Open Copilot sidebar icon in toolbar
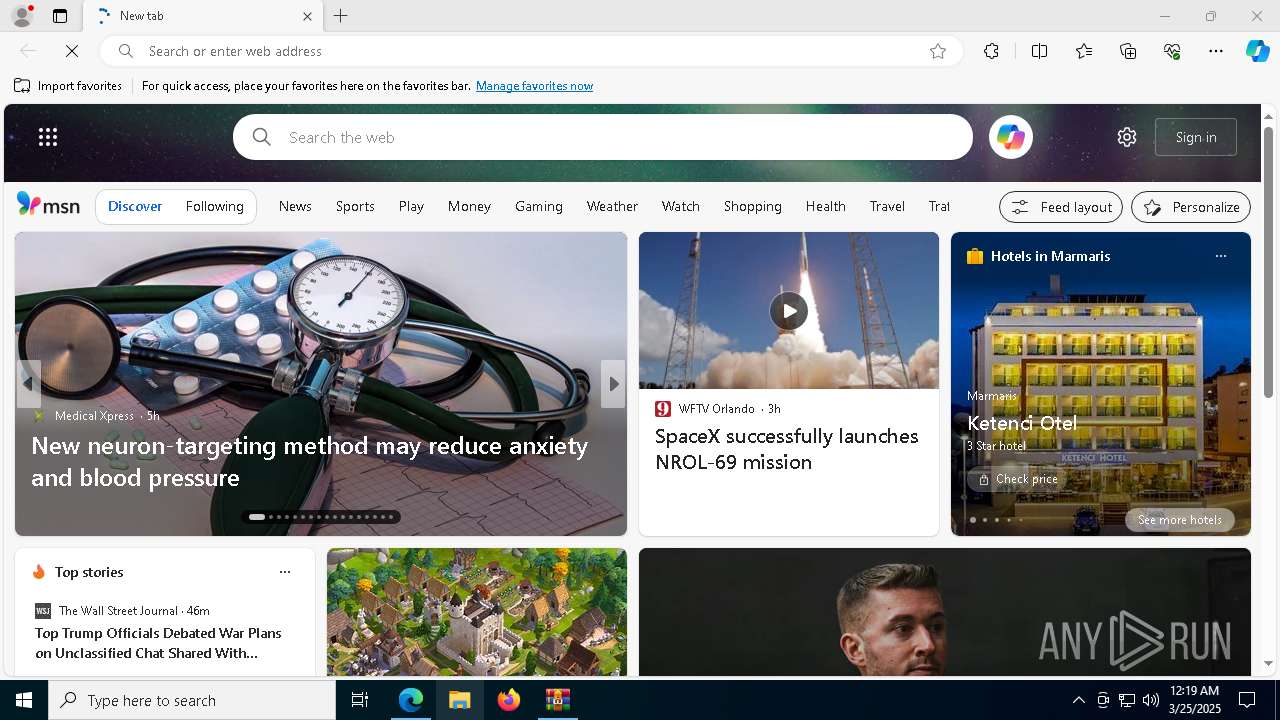Screen dimensions: 1280x720 pos(1257,51)
